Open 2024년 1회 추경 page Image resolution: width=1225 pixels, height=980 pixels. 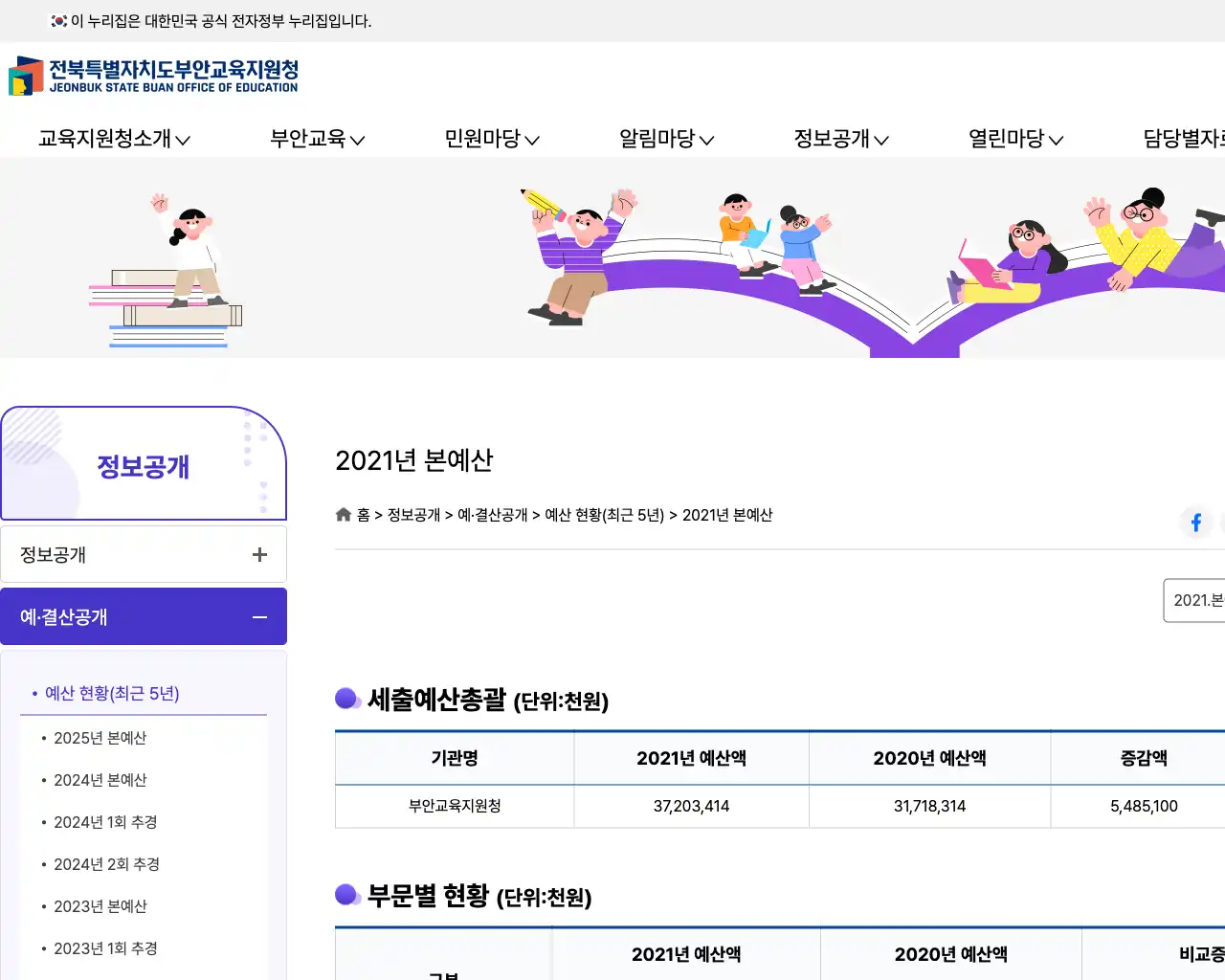tap(105, 822)
